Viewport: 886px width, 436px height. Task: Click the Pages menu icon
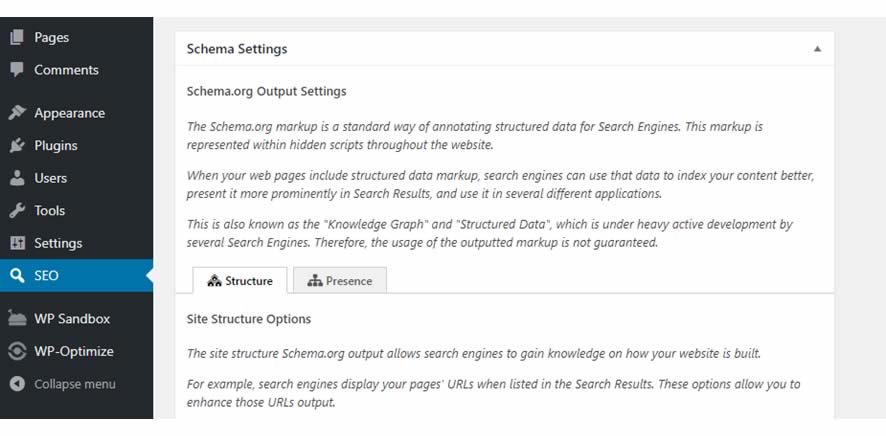coord(17,37)
